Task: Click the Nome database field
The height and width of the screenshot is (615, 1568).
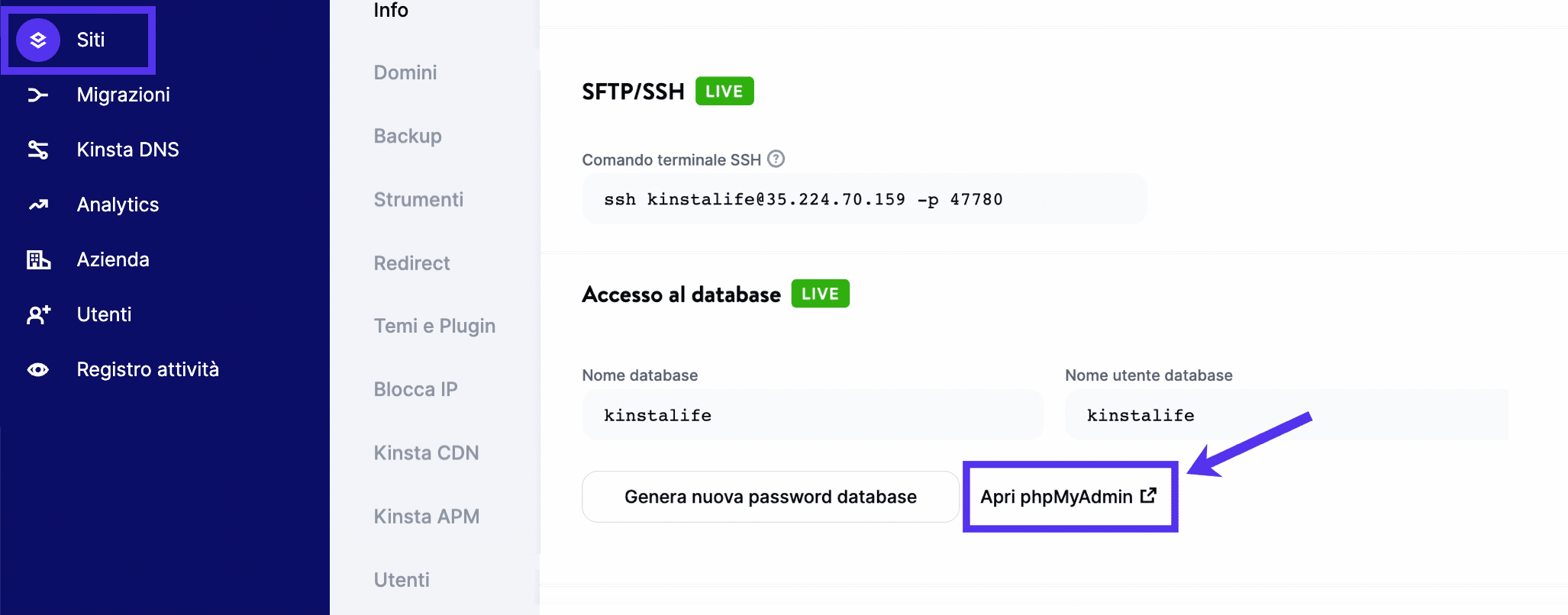Action: 812,415
